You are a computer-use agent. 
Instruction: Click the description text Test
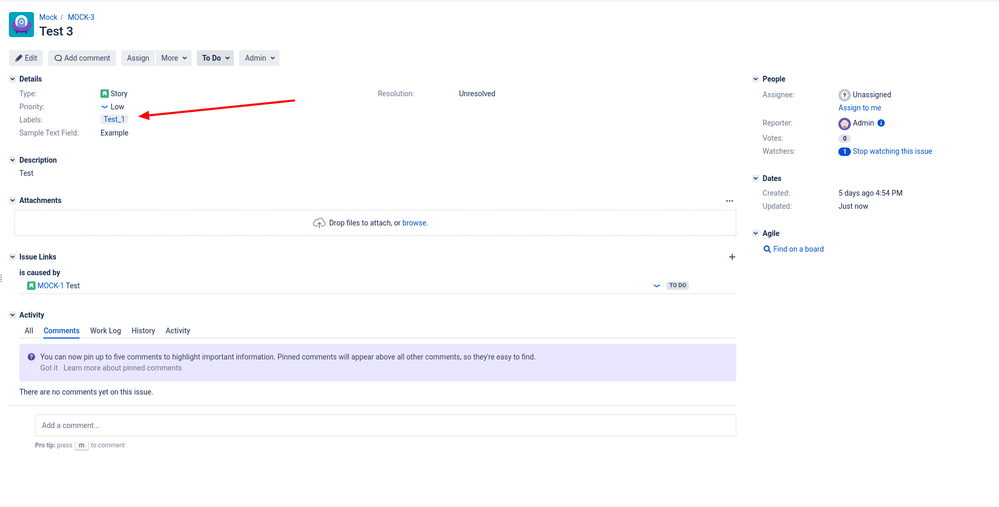26,173
